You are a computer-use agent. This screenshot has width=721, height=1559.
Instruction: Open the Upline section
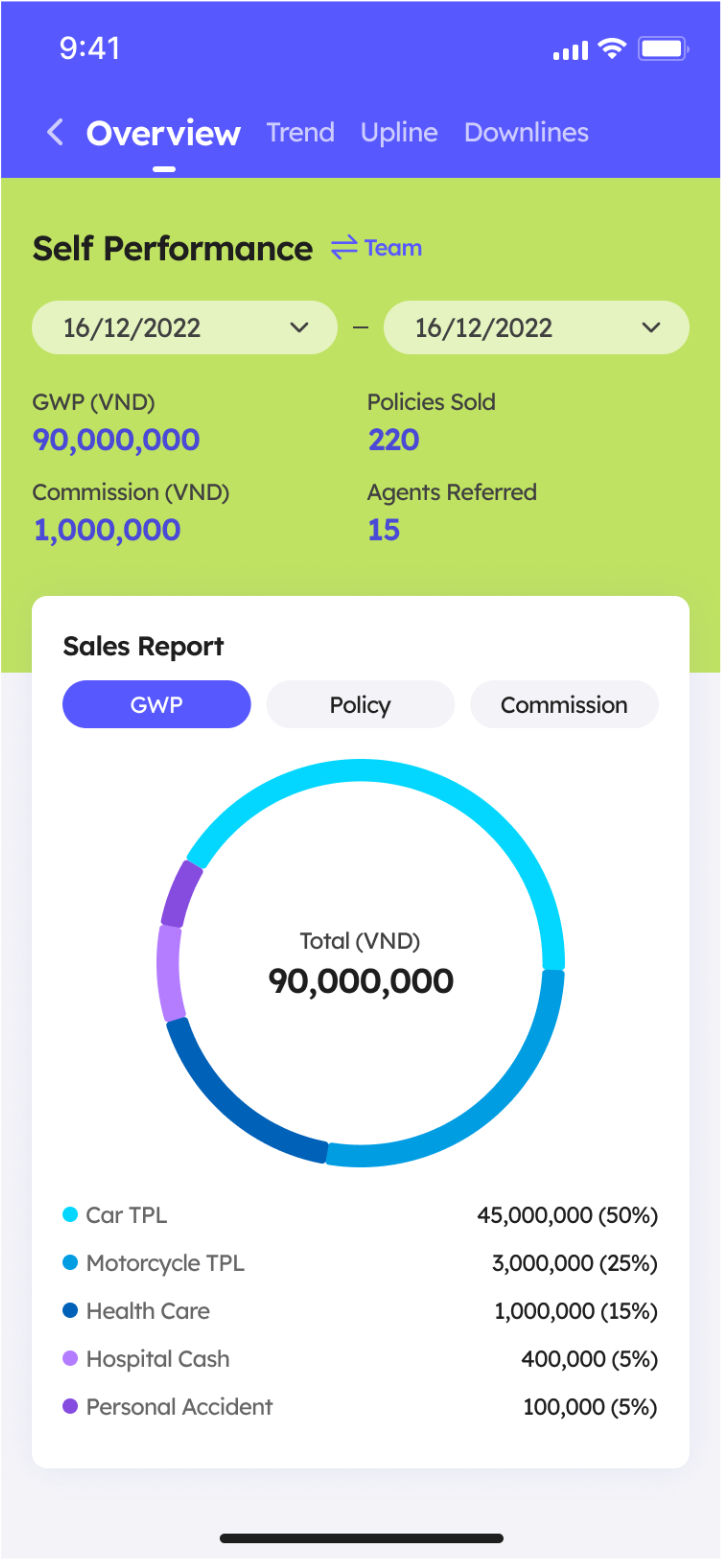[399, 131]
